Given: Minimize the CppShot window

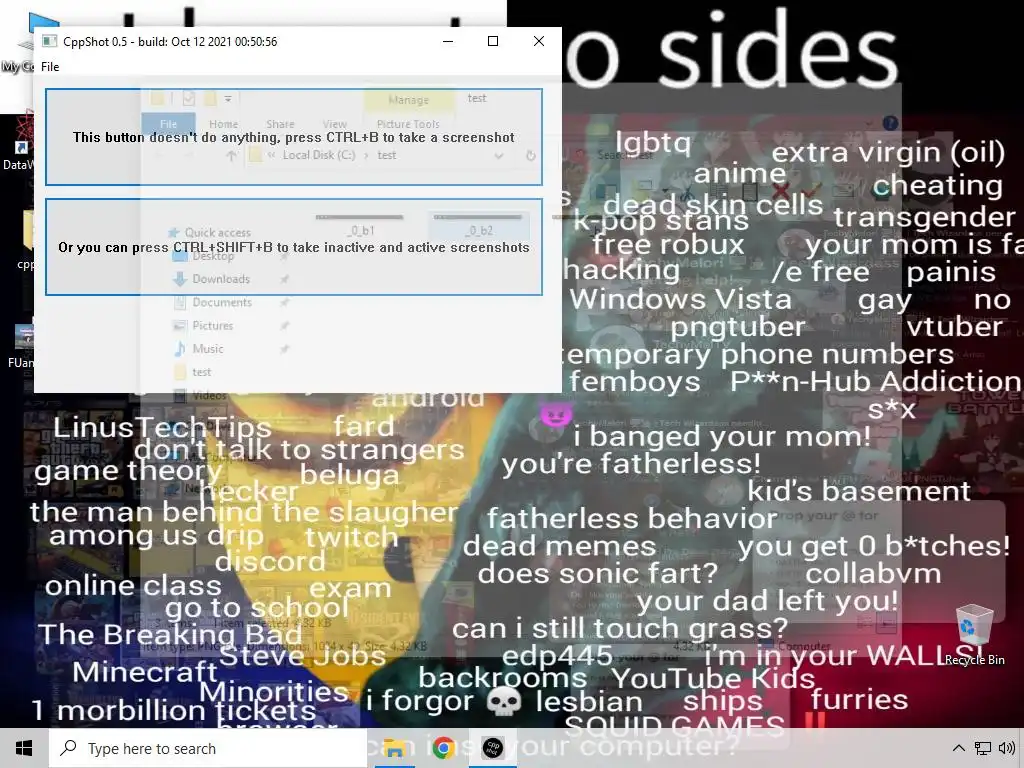Looking at the screenshot, I should tap(448, 41).
